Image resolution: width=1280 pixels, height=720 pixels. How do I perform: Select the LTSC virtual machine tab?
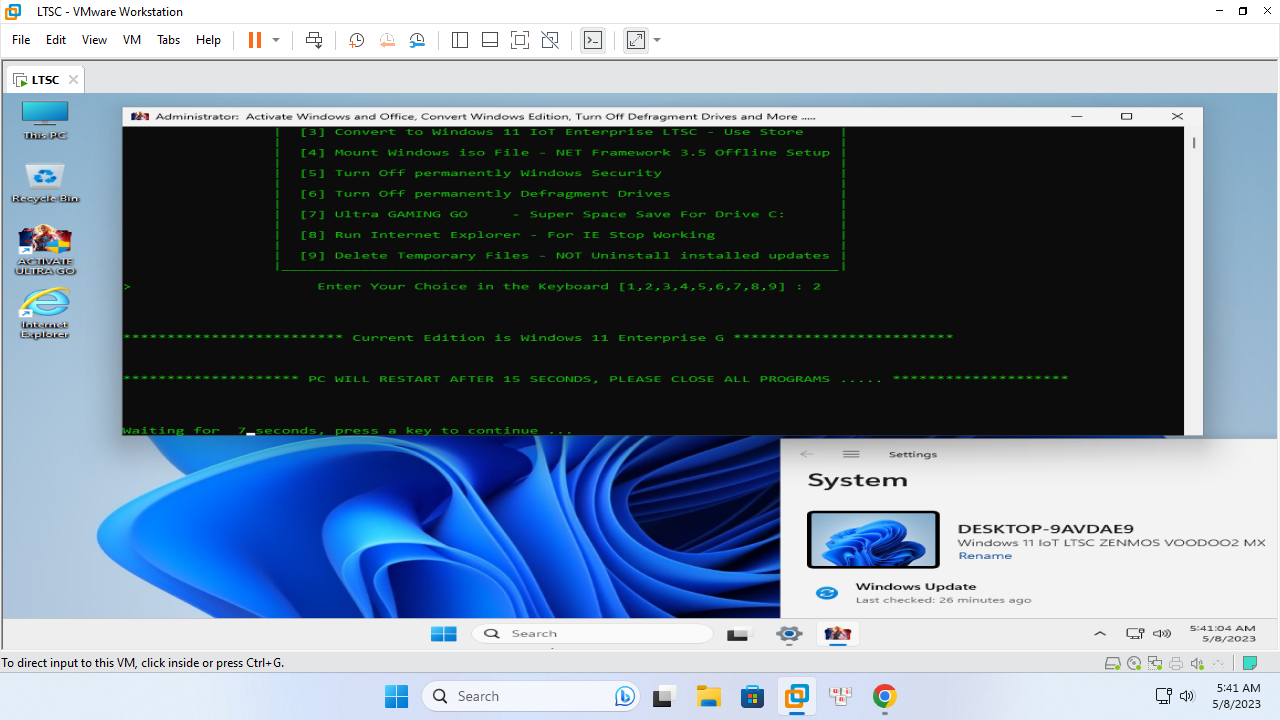45,79
